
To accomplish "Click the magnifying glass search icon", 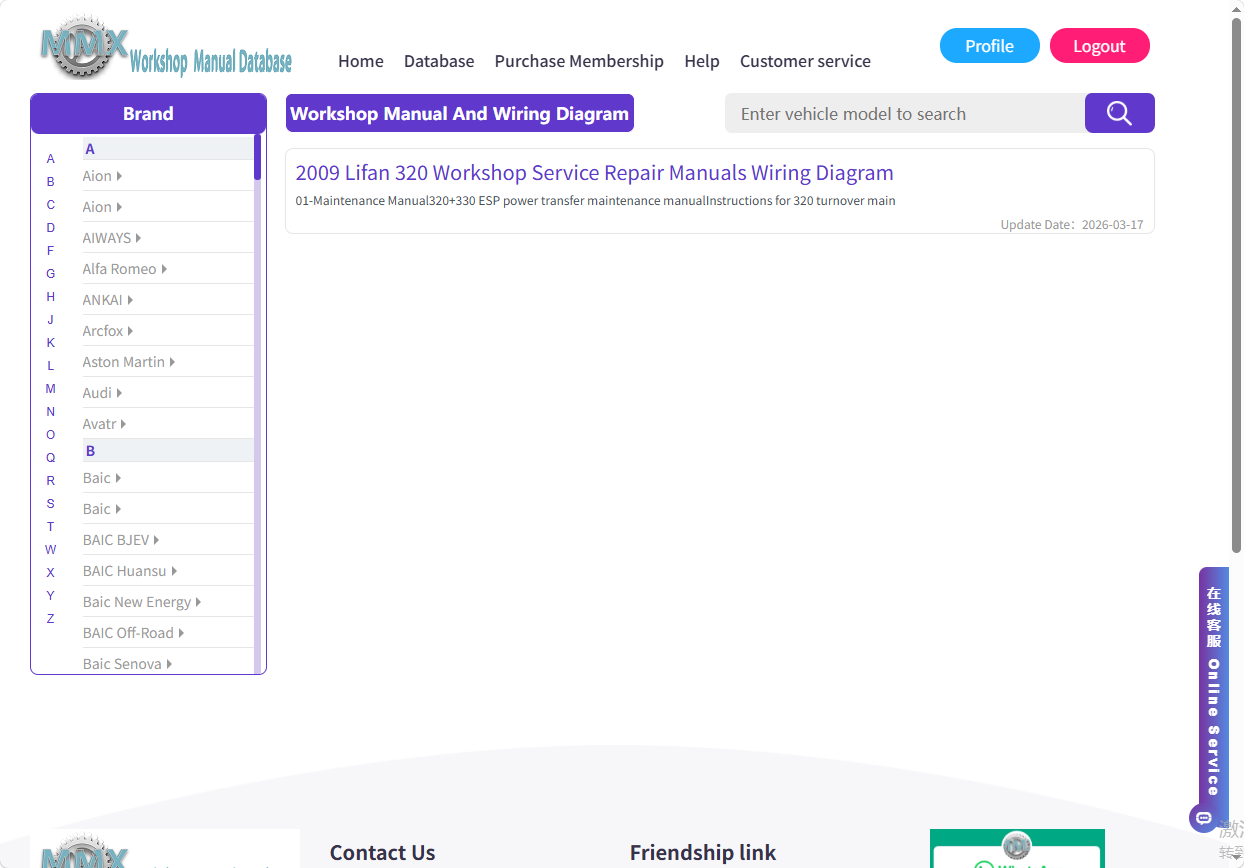I will tap(1119, 113).
